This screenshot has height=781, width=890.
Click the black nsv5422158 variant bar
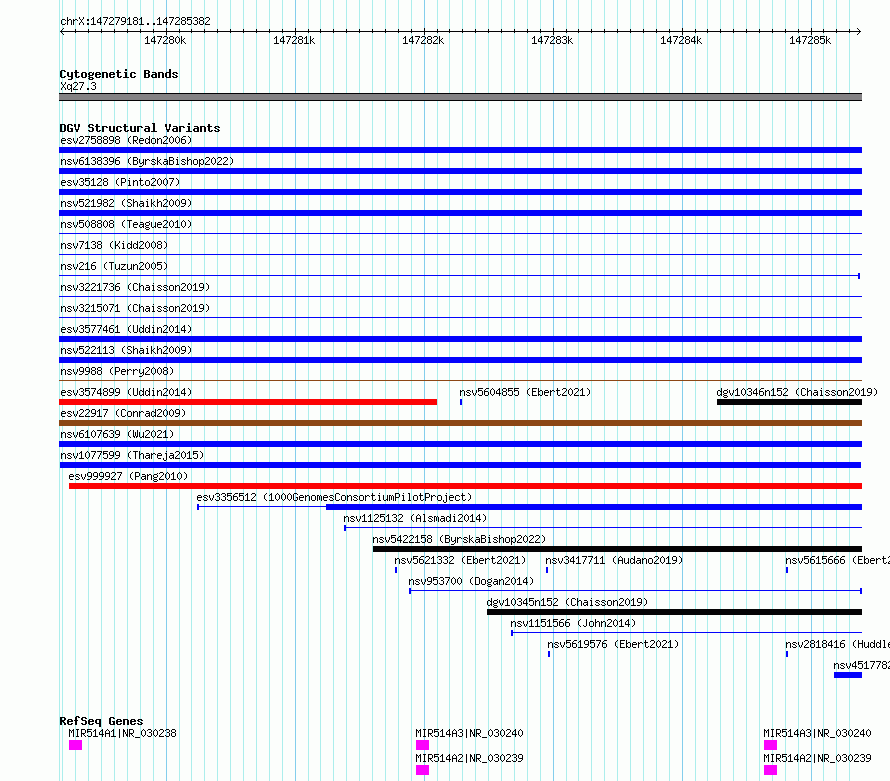coord(618,549)
